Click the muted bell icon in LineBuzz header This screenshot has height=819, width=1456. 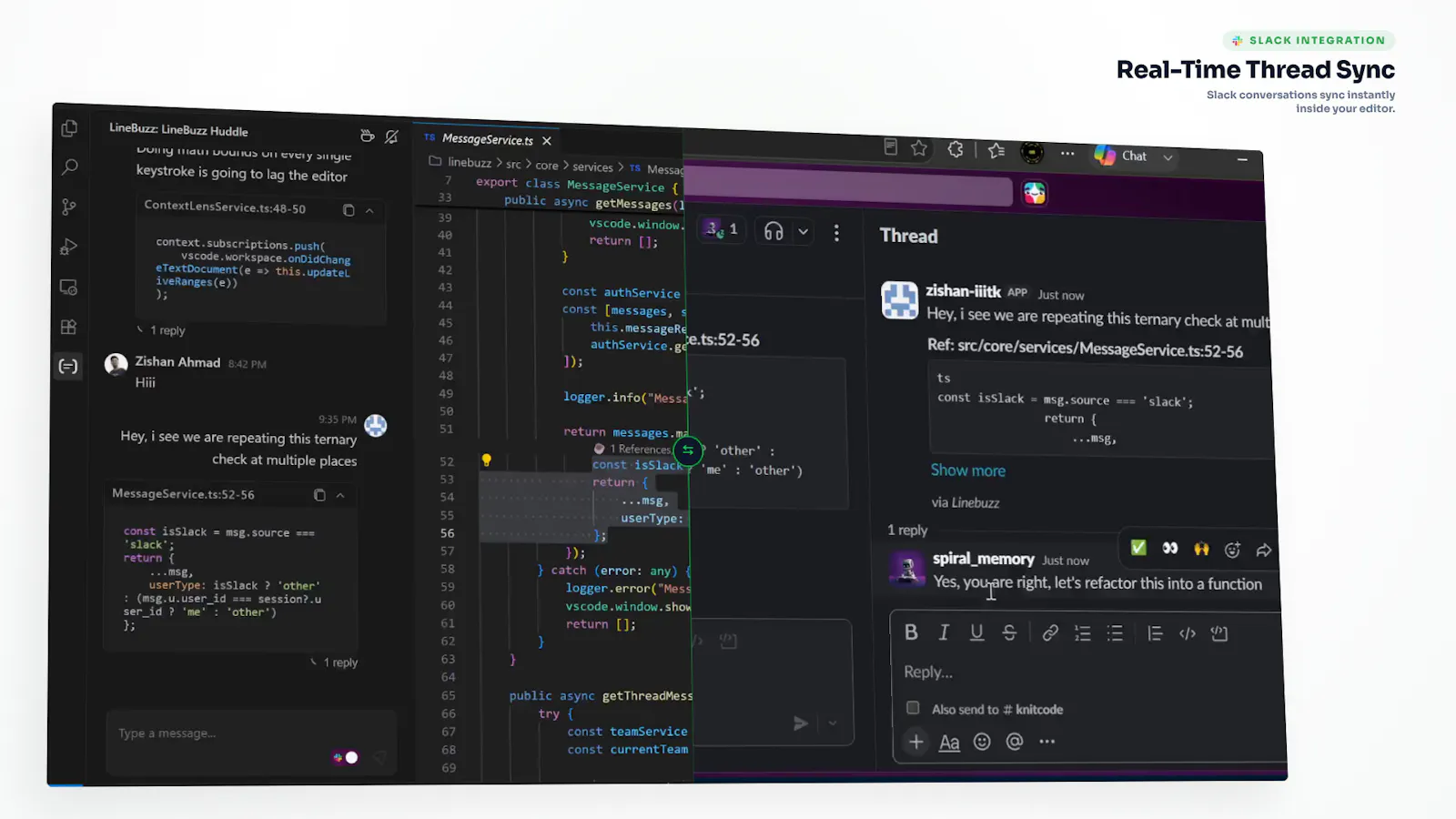click(x=391, y=136)
